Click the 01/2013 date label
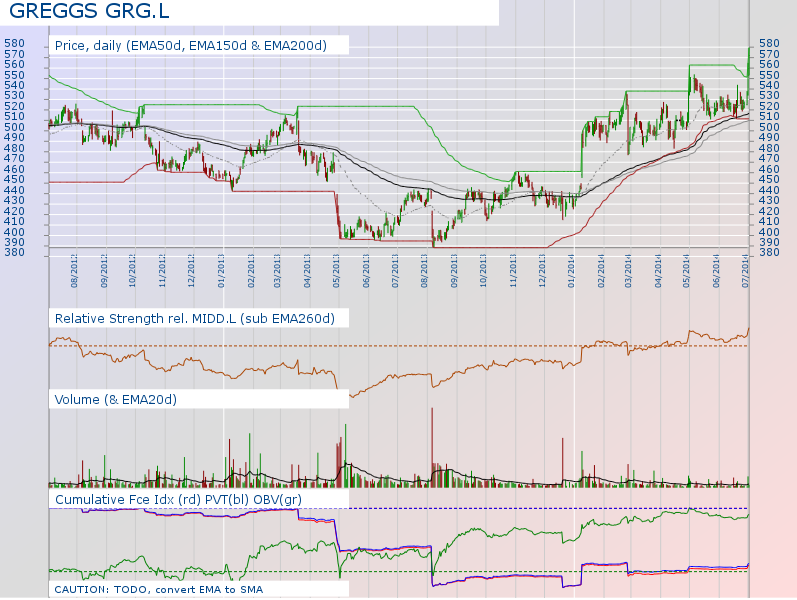This screenshot has width=797, height=600. click(221, 271)
